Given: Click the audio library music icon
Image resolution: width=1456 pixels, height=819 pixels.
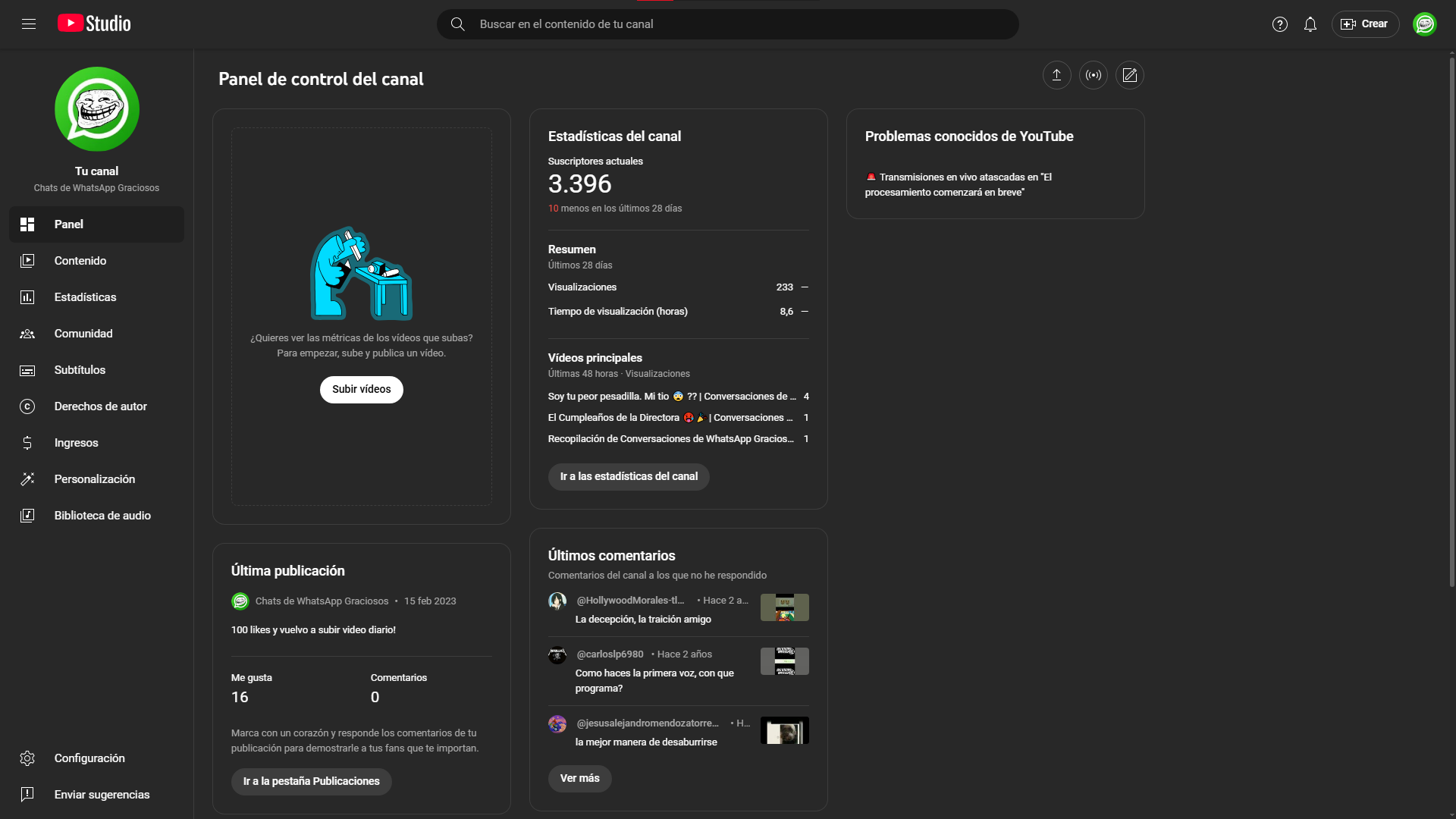Looking at the screenshot, I should tap(27, 516).
